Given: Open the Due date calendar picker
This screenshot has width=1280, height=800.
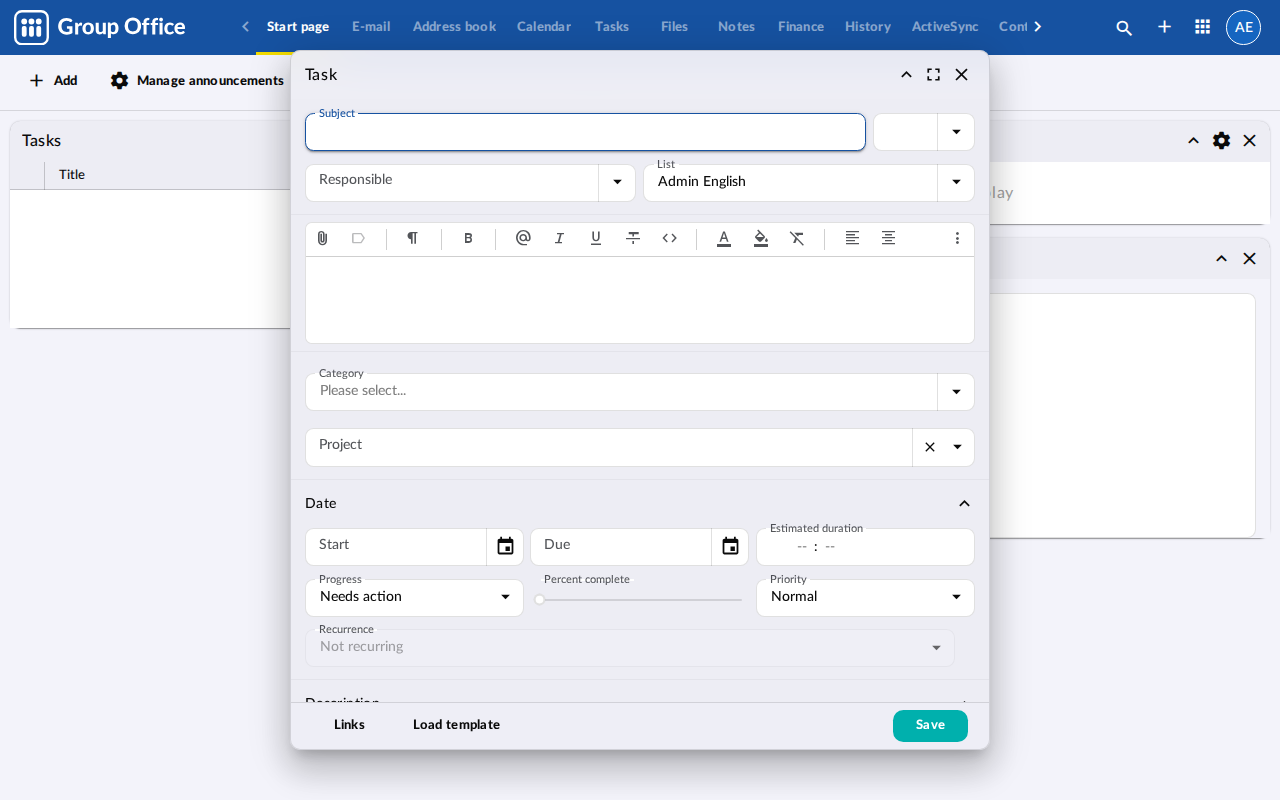Looking at the screenshot, I should 730,546.
